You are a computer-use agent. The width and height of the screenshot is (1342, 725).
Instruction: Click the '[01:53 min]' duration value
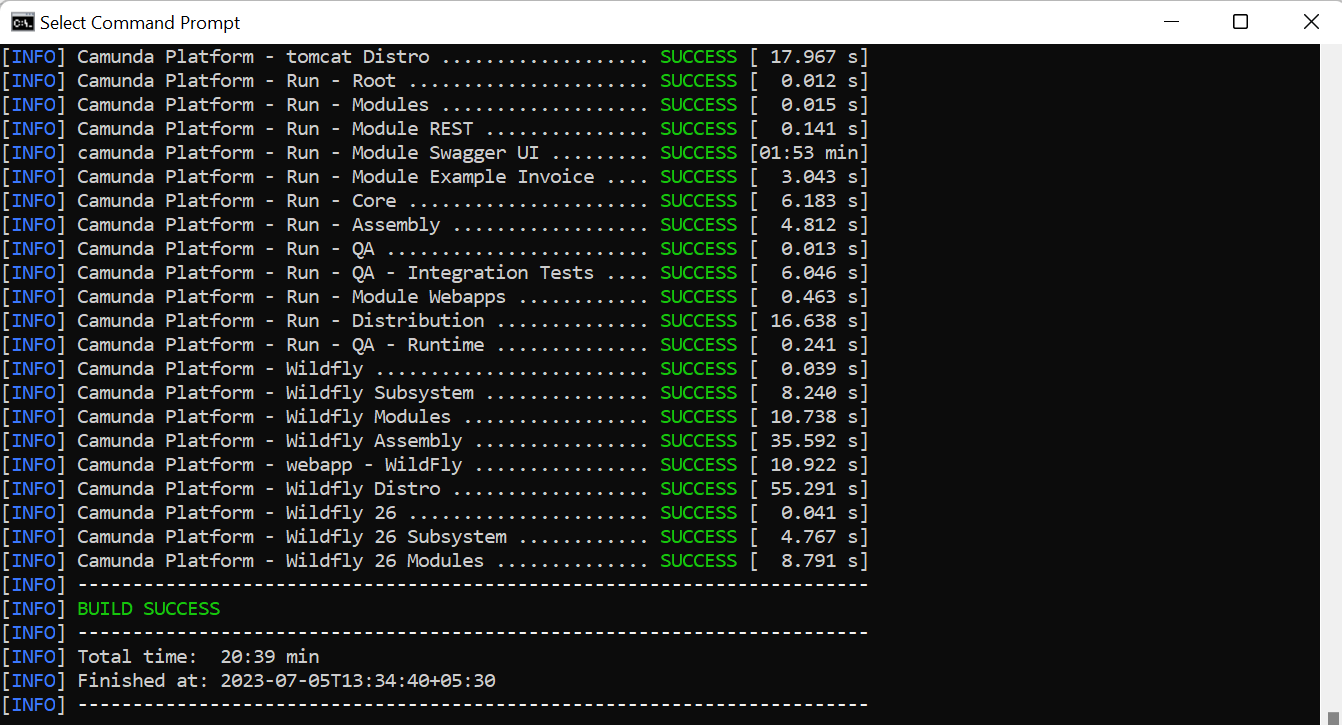(809, 153)
